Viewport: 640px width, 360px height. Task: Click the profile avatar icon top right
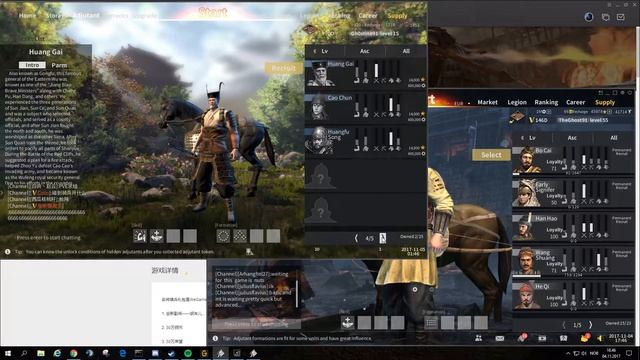[x=589, y=17]
